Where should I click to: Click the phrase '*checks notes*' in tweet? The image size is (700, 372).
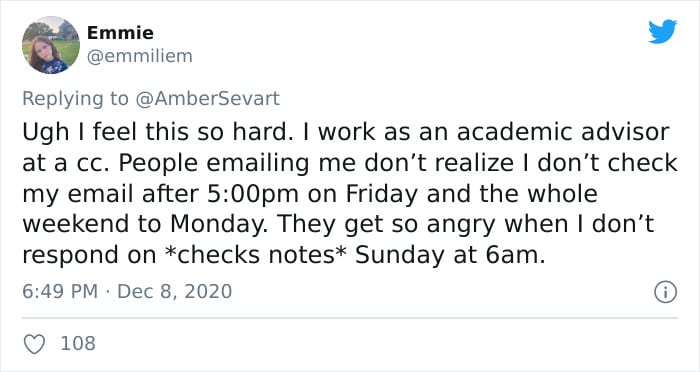(x=256, y=255)
